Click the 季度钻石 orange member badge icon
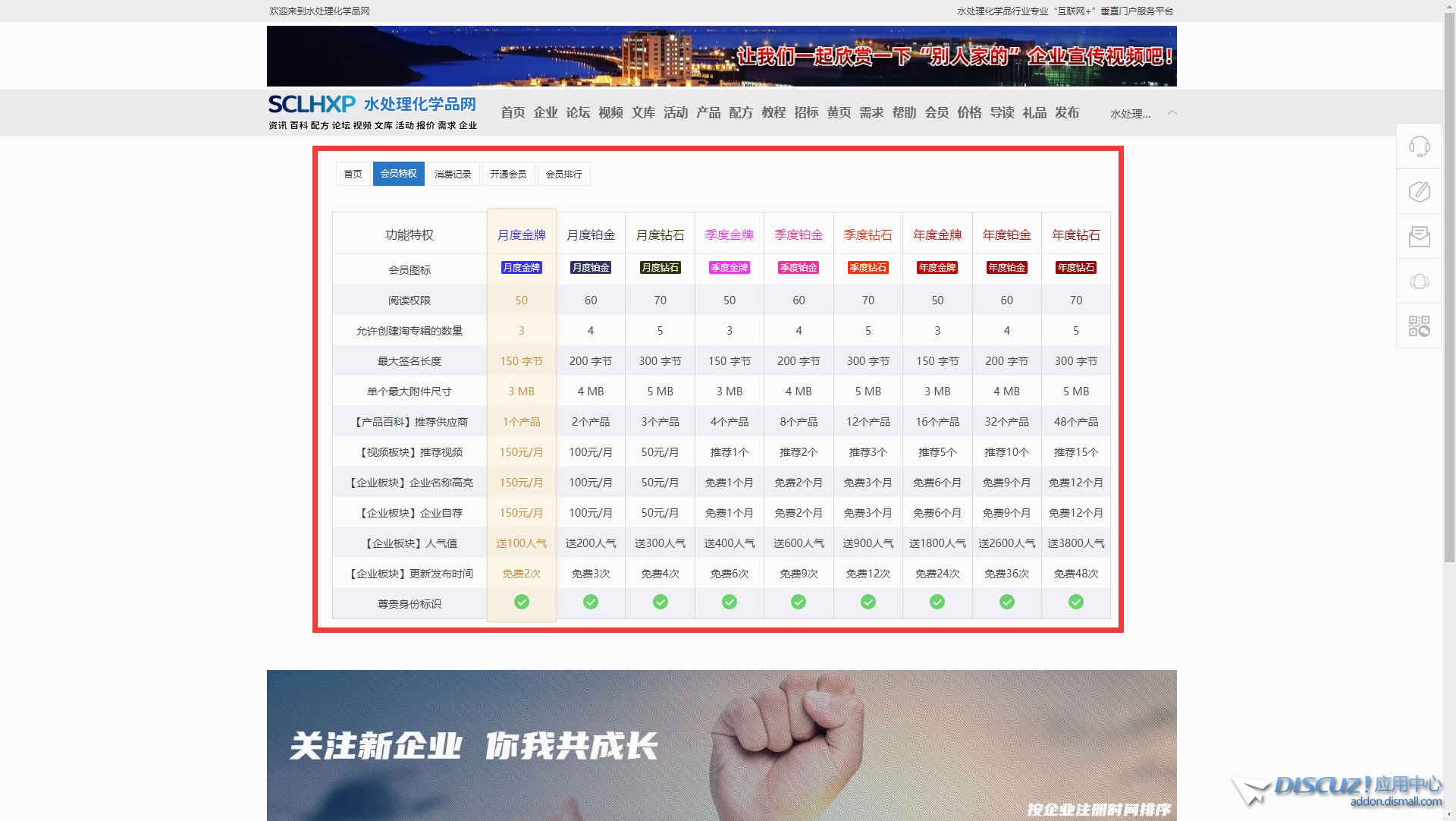The height and width of the screenshot is (821, 1456). [x=868, y=268]
